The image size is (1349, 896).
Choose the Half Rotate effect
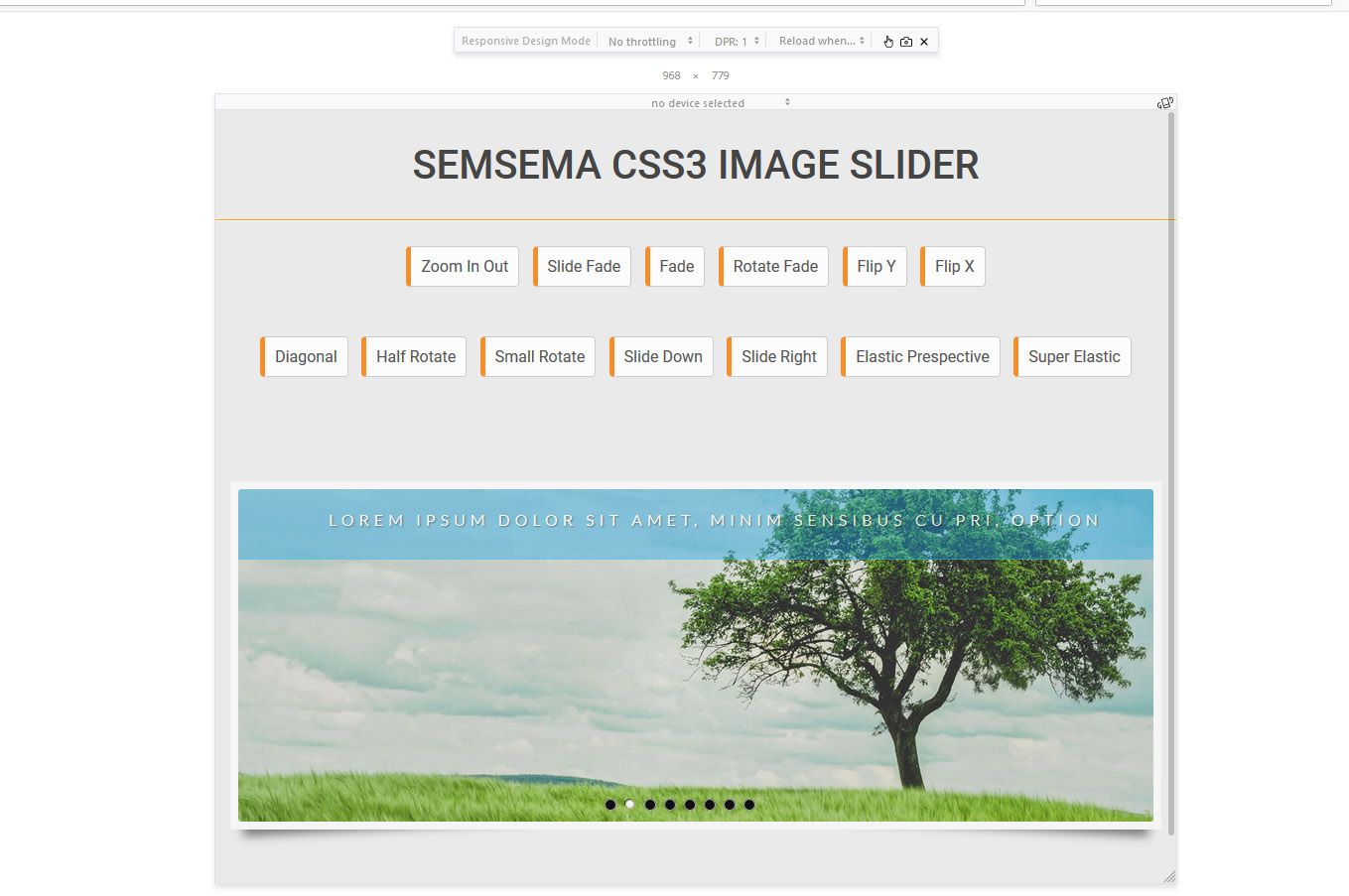[x=414, y=356]
